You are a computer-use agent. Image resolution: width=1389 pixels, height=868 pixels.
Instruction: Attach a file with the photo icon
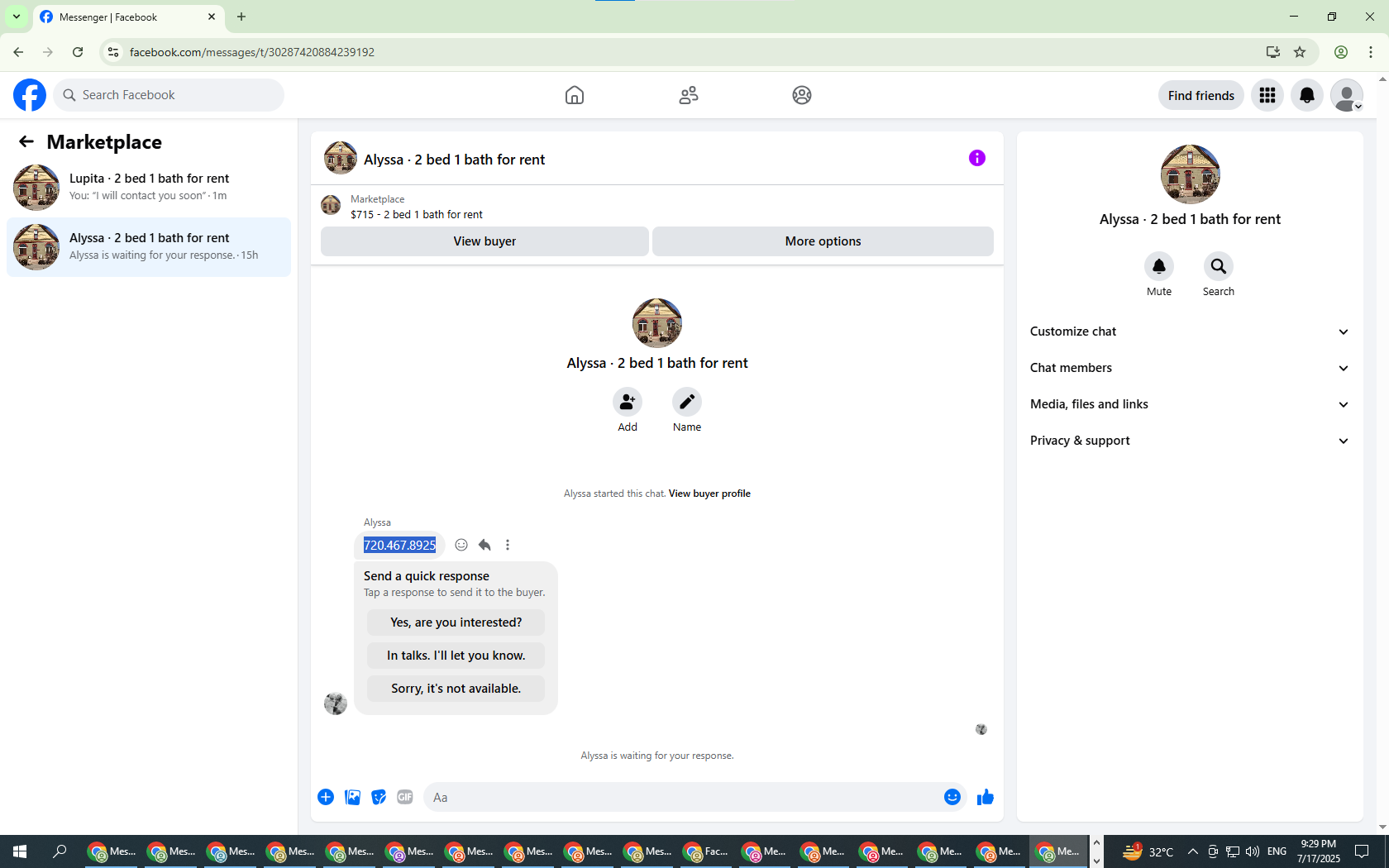point(352,797)
